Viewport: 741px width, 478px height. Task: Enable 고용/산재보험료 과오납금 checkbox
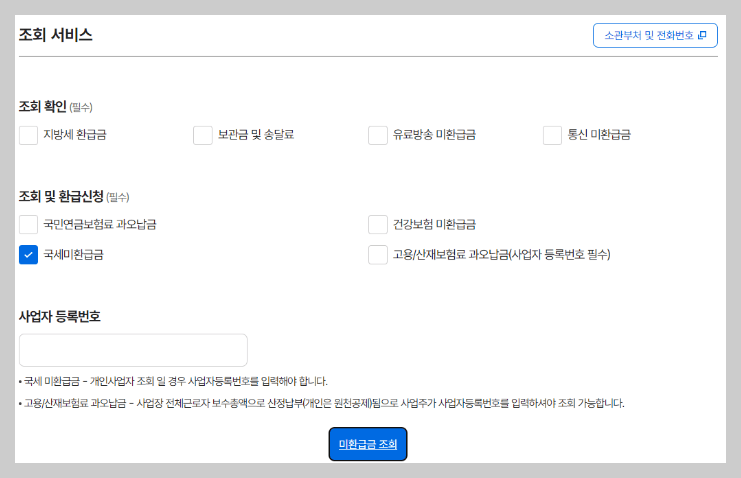378,254
